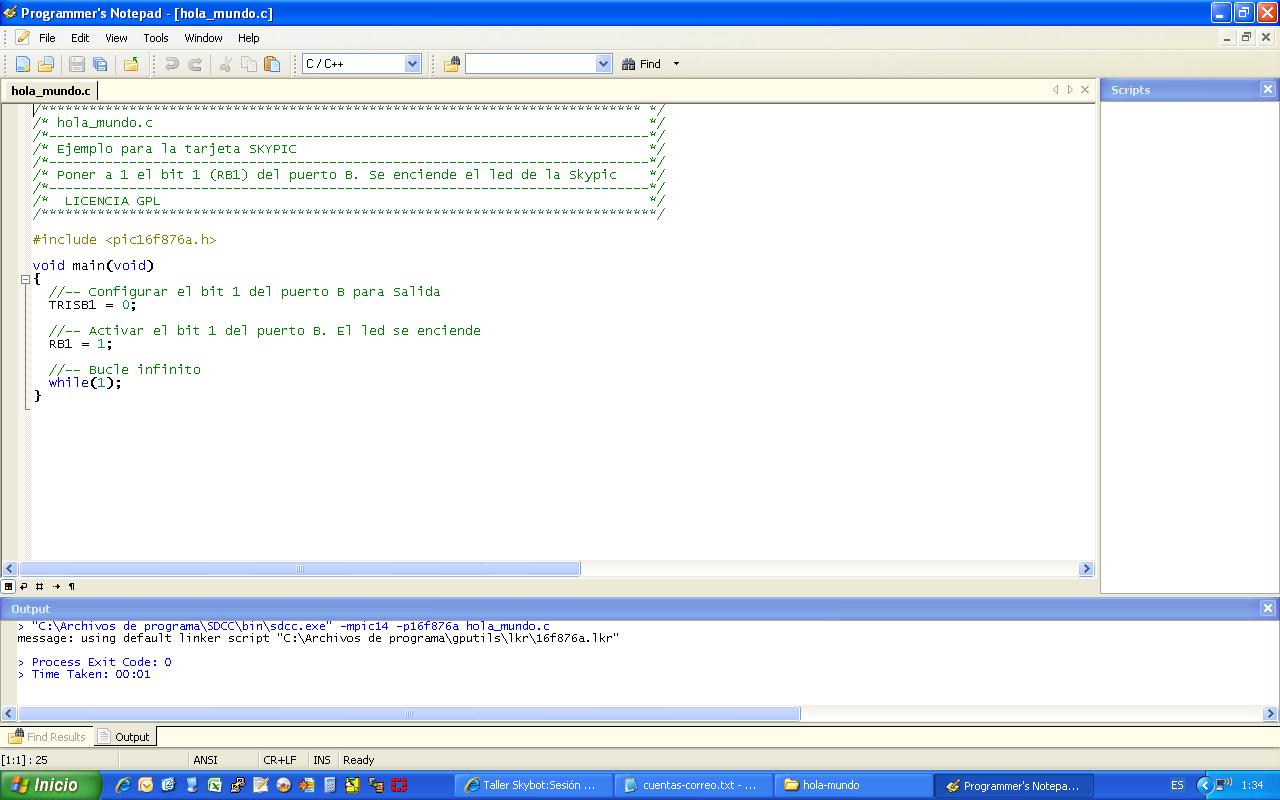Click the Undo arrow icon
The height and width of the screenshot is (800, 1280).
pos(172,64)
